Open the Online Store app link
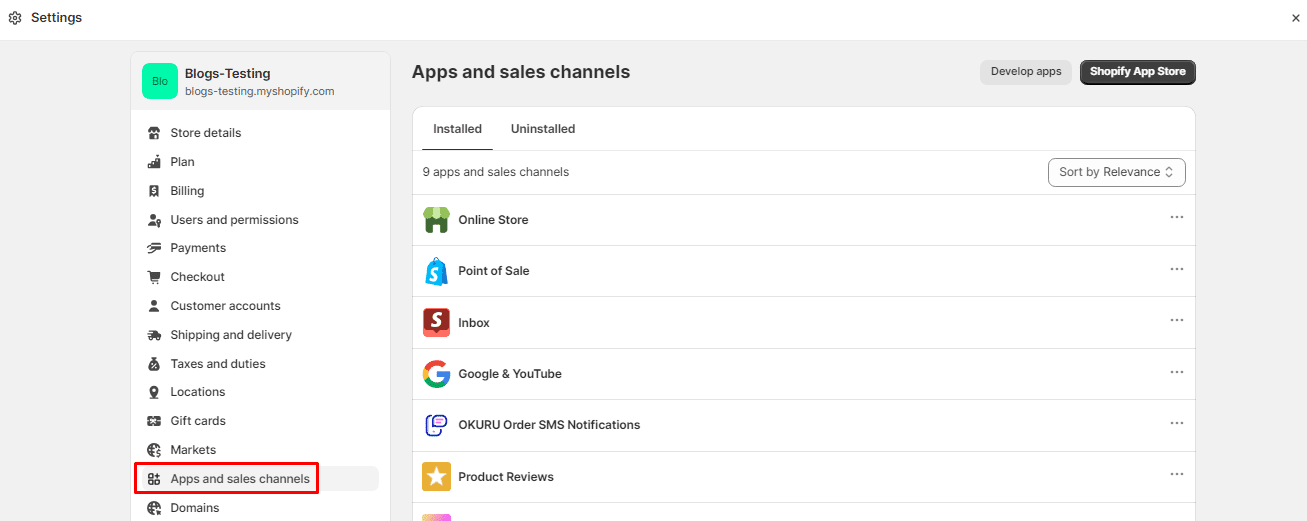The image size is (1307, 521). [x=493, y=220]
